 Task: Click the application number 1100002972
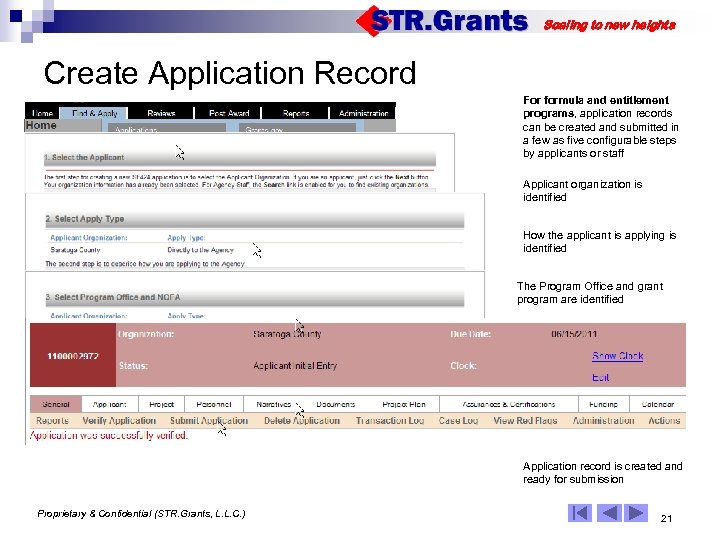point(73,356)
